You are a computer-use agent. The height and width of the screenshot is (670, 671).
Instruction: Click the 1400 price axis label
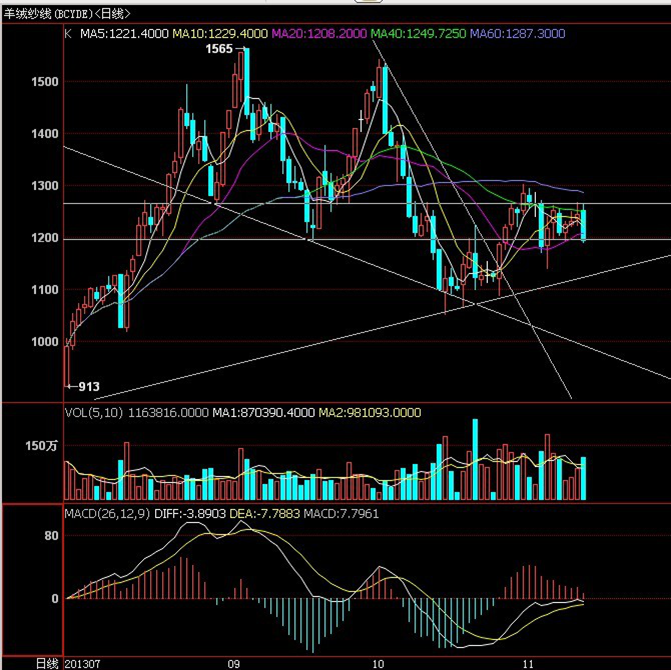coord(45,134)
